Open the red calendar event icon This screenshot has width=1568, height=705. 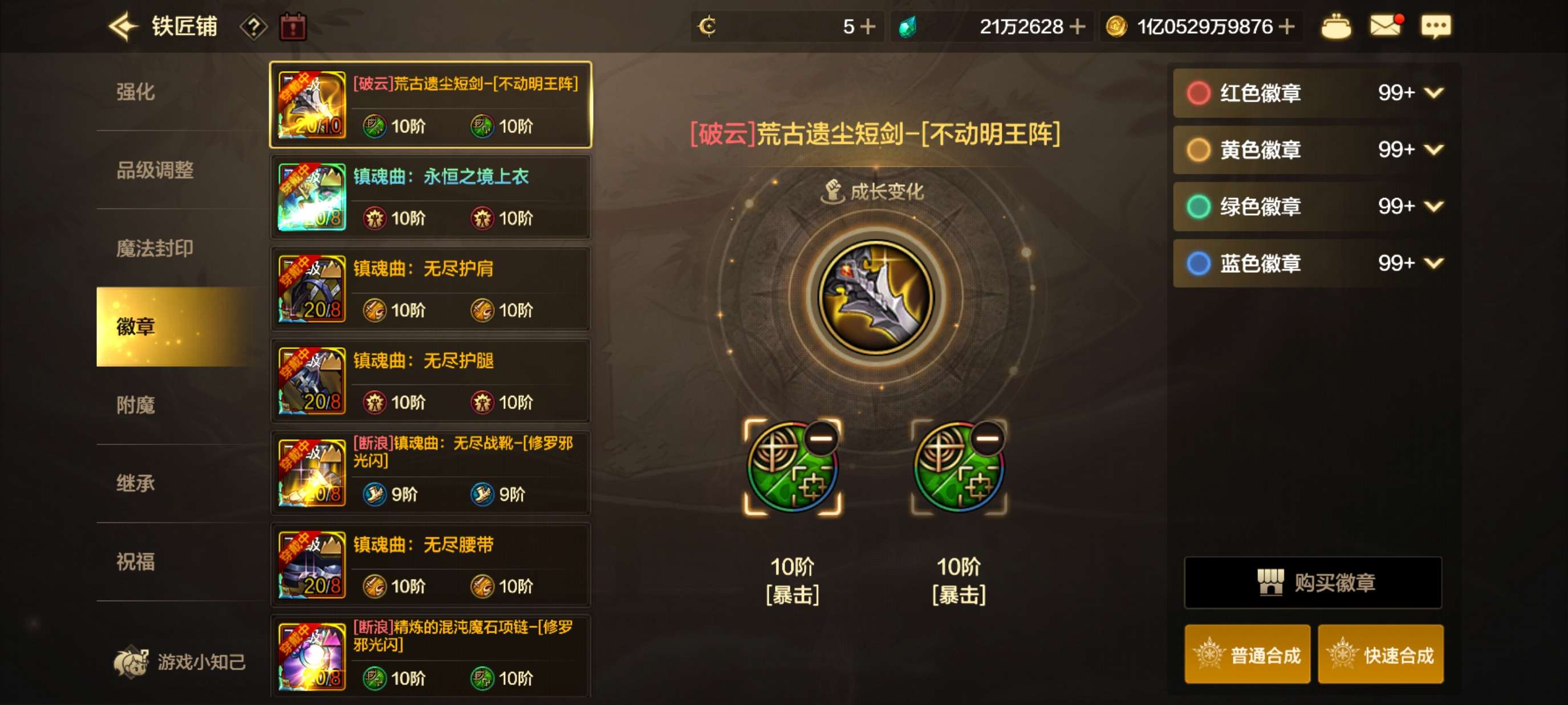(293, 27)
